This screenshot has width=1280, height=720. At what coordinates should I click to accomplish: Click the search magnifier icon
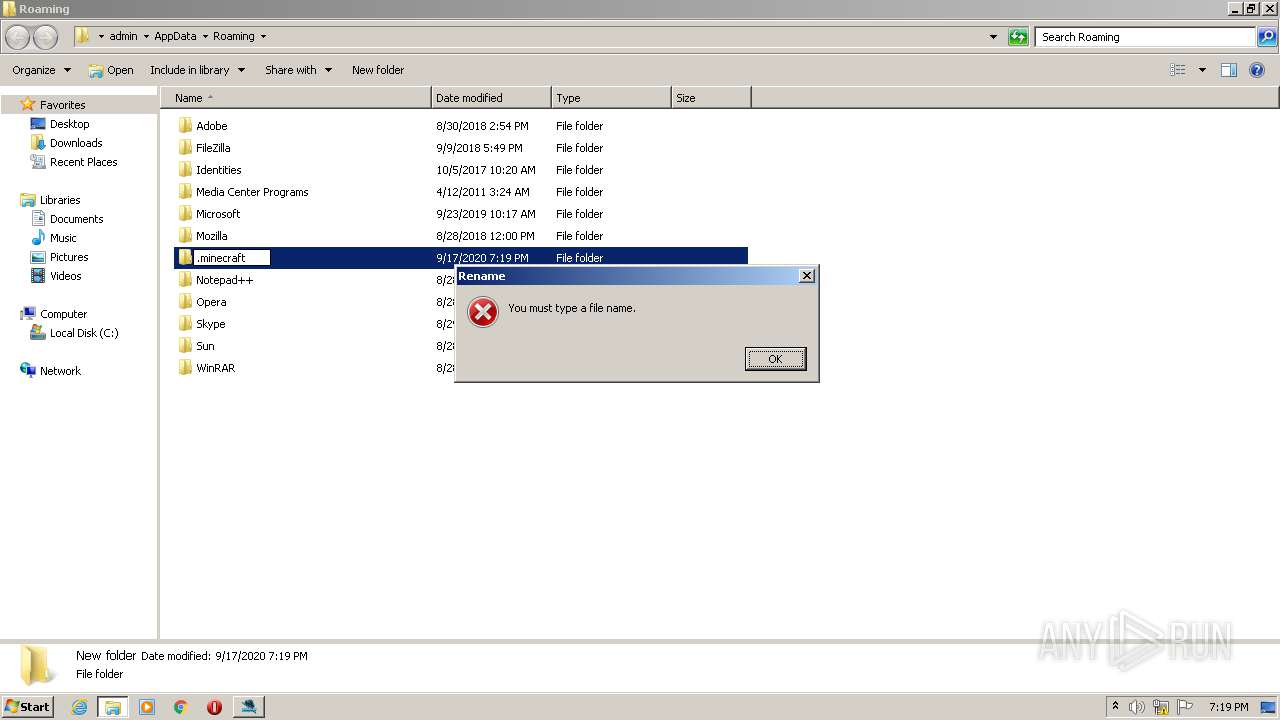coord(1267,37)
